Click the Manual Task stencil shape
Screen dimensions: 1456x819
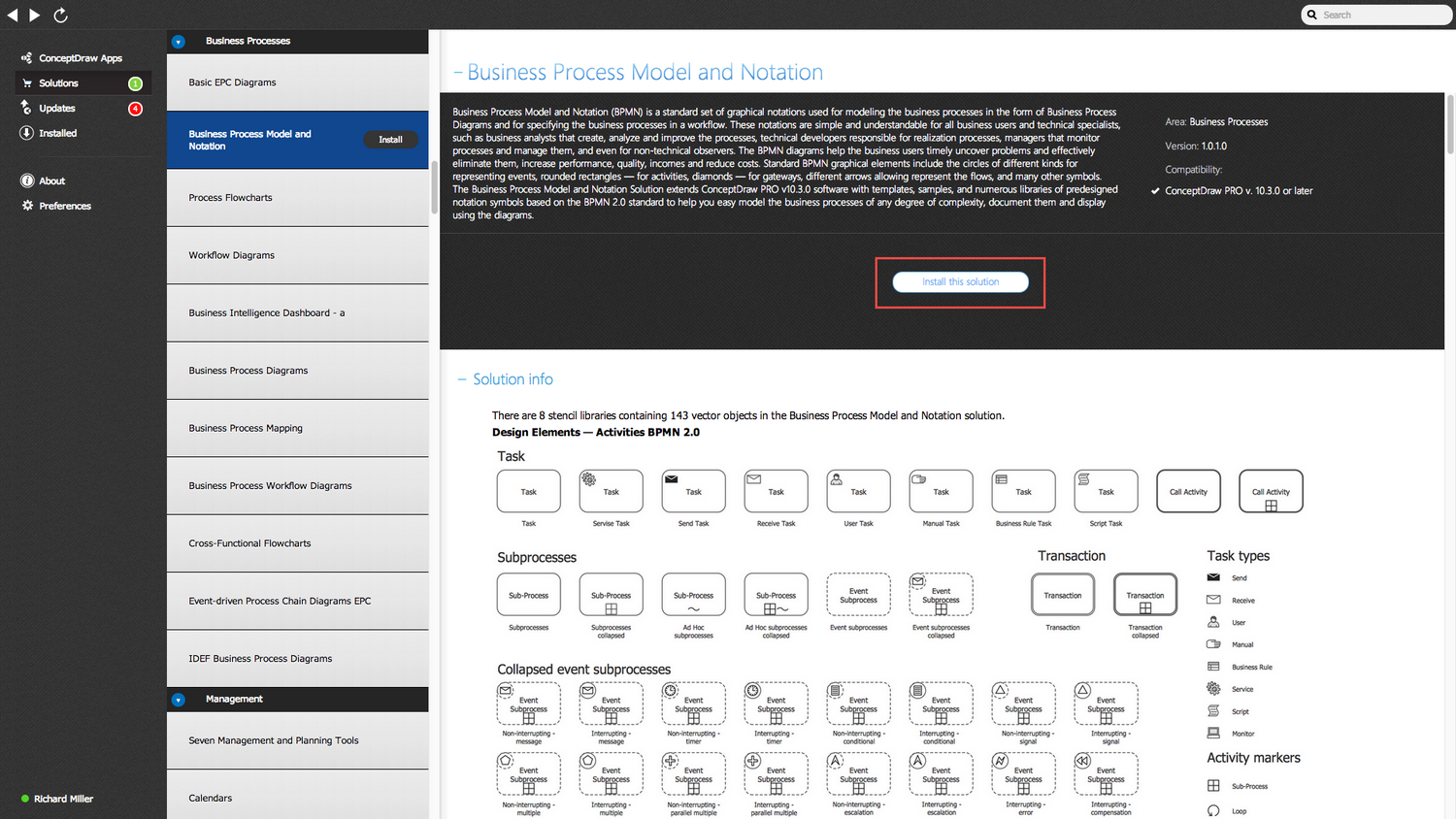[941, 491]
